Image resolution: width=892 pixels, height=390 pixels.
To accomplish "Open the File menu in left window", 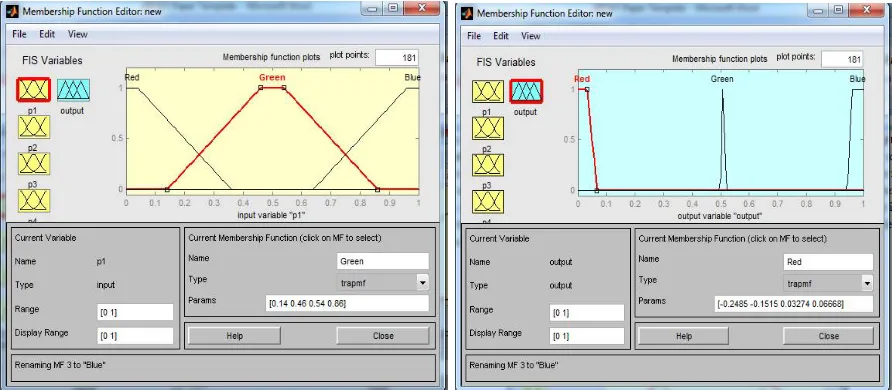I will 19,34.
